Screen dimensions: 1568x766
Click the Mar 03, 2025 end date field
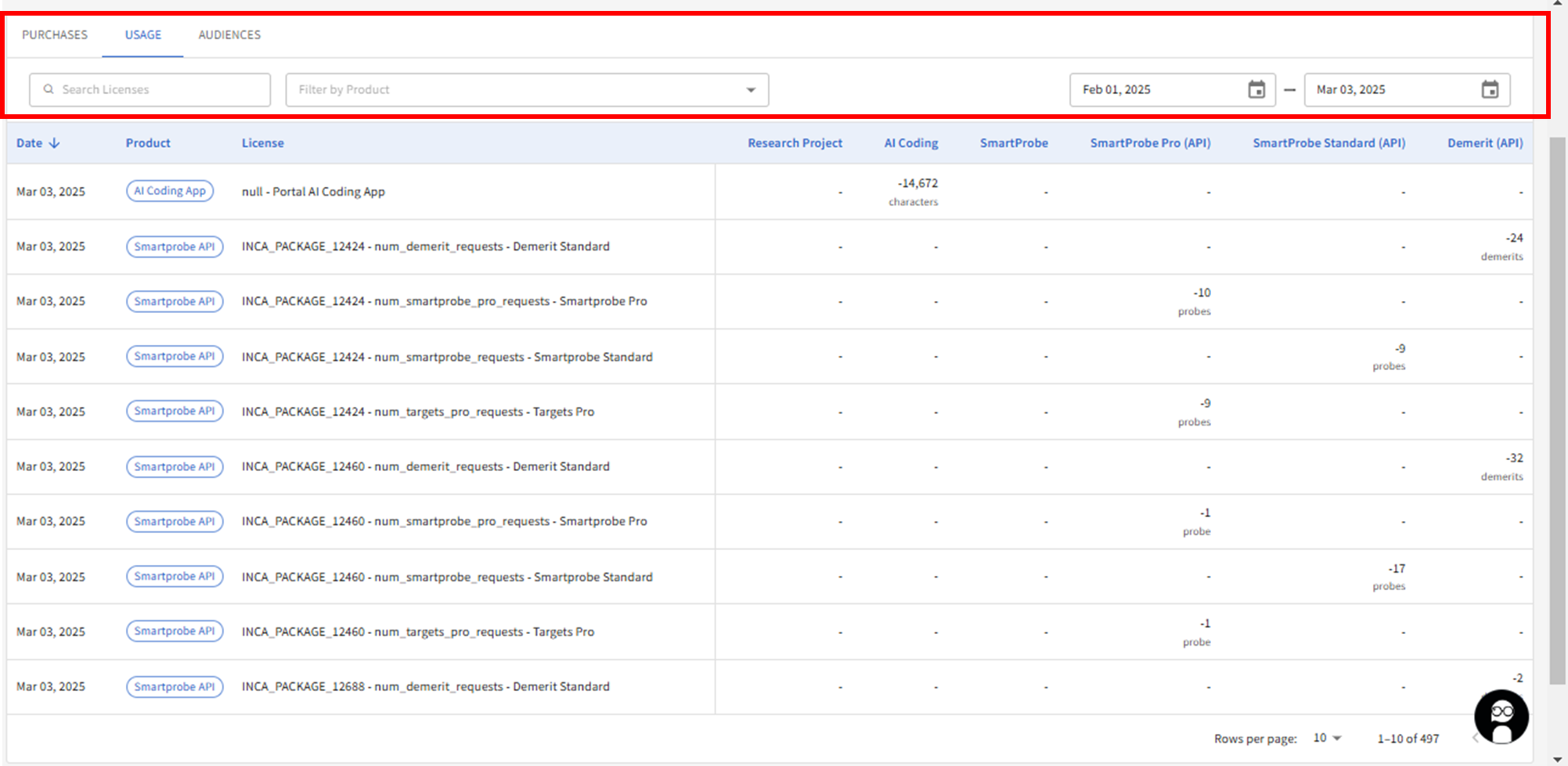click(1407, 89)
